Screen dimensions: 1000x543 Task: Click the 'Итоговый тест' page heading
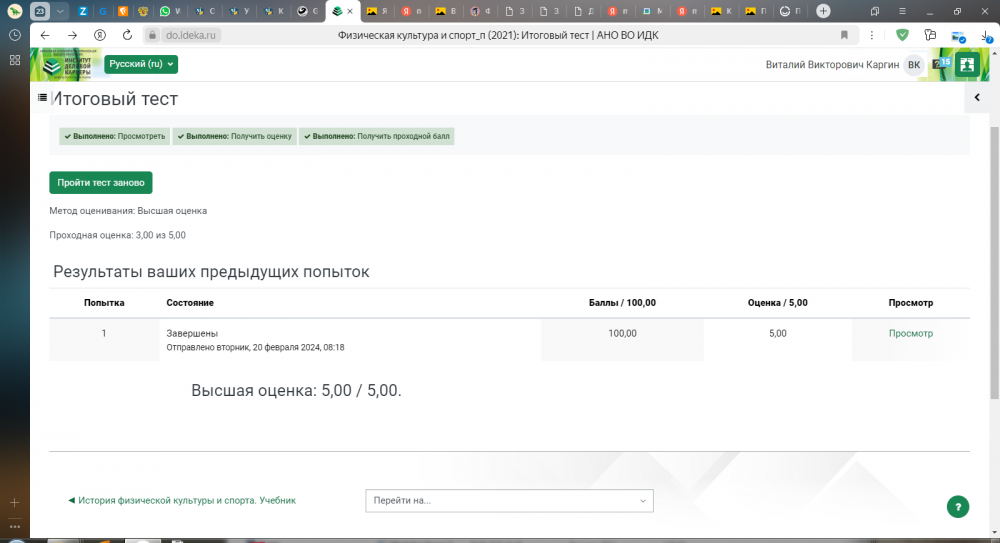click(115, 99)
